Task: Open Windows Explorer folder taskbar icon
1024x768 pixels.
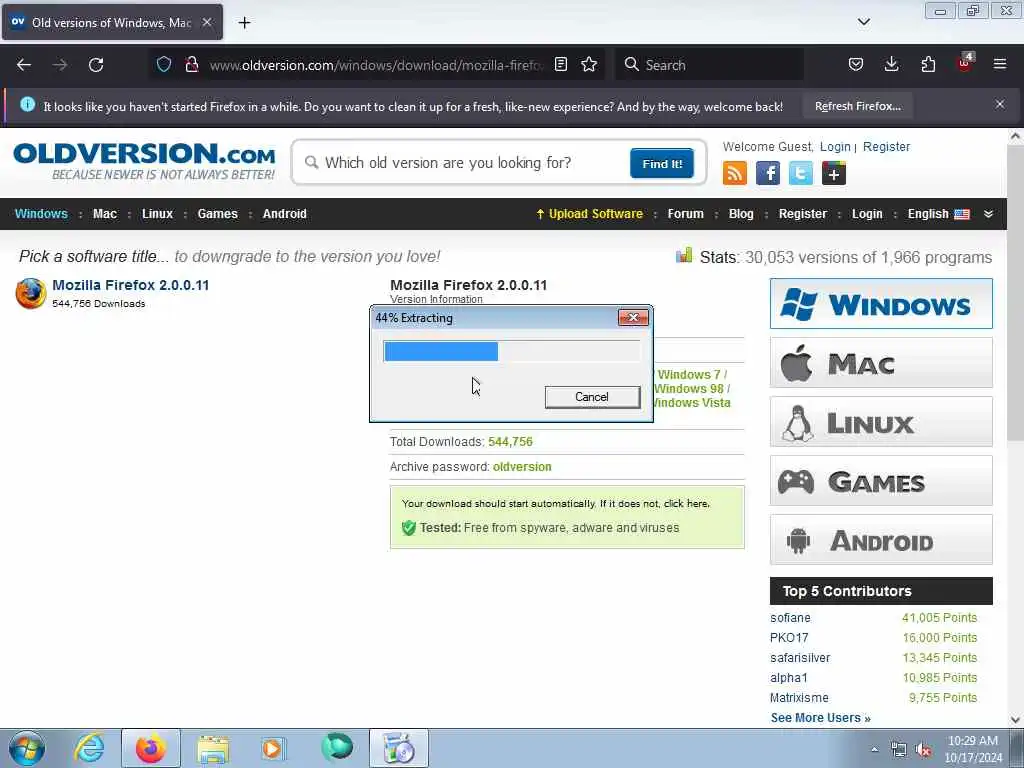Action: pyautogui.click(x=213, y=748)
